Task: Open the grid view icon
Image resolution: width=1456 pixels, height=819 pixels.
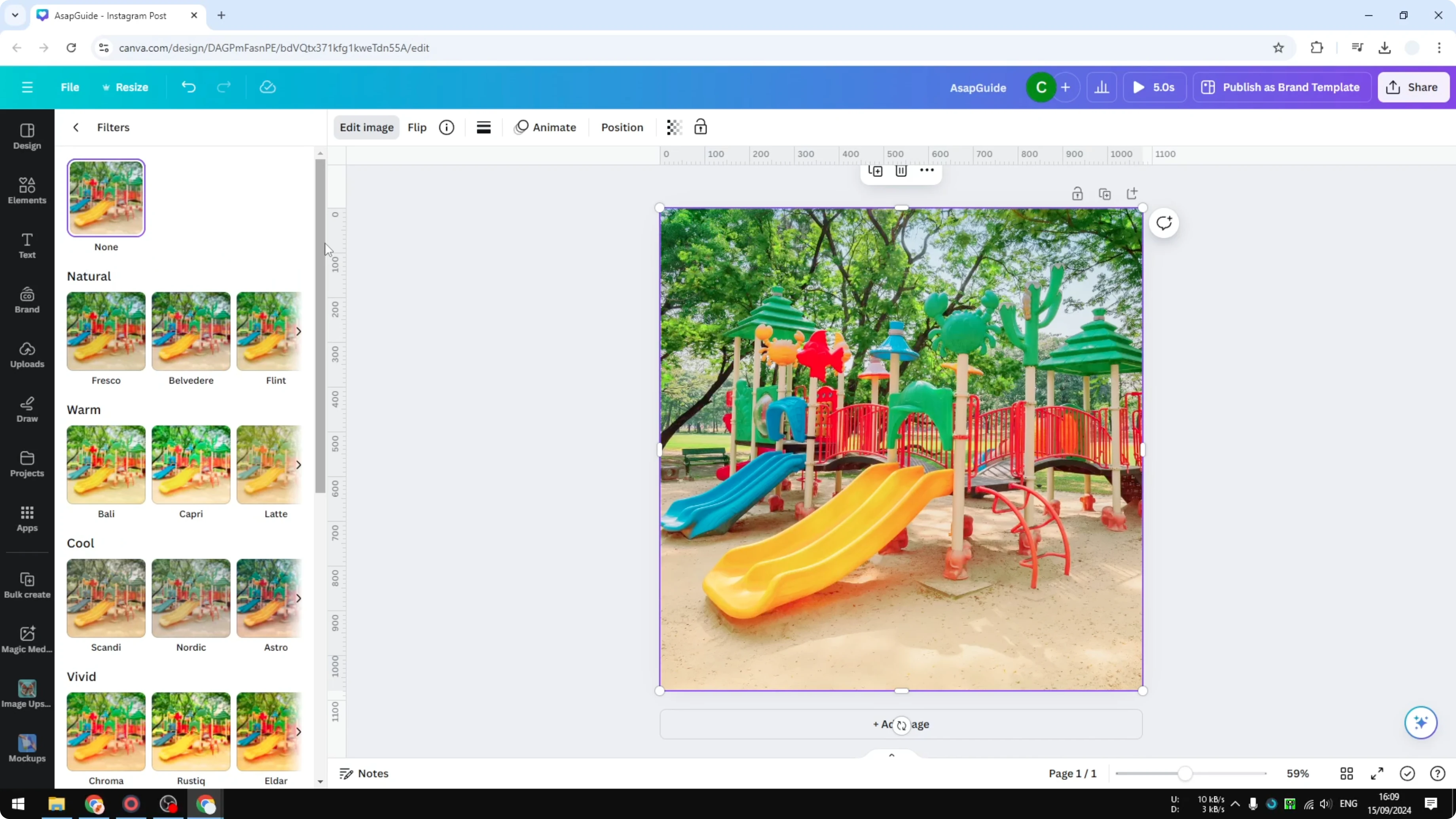Action: (1347, 773)
